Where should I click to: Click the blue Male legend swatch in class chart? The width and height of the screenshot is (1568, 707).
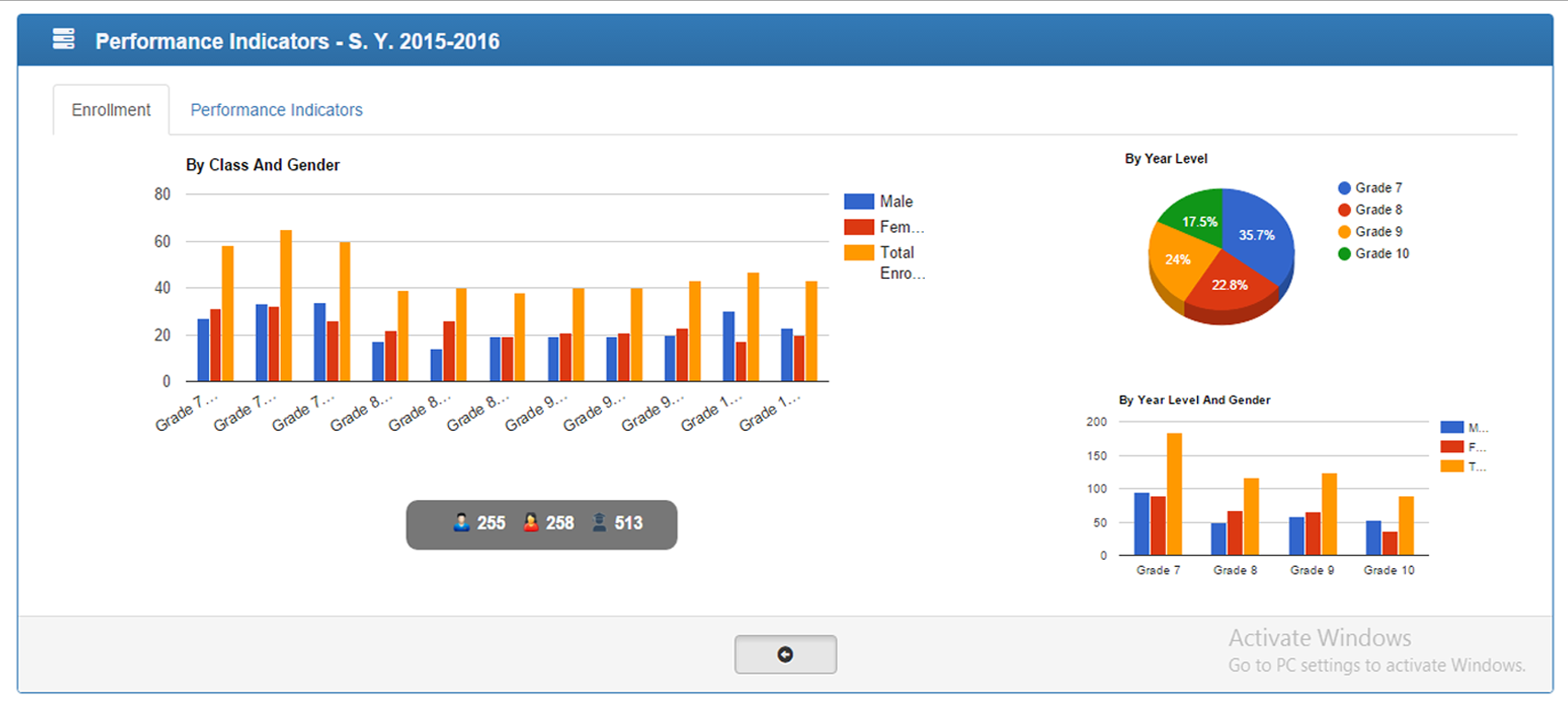858,202
